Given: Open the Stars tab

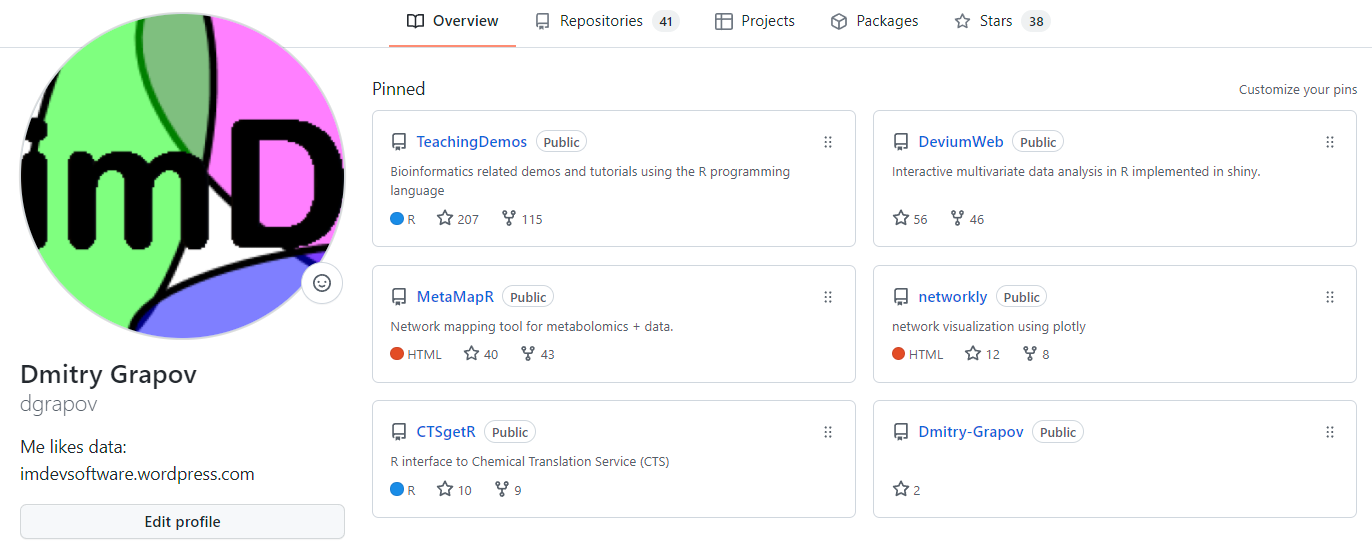Looking at the screenshot, I should click(x=1001, y=21).
